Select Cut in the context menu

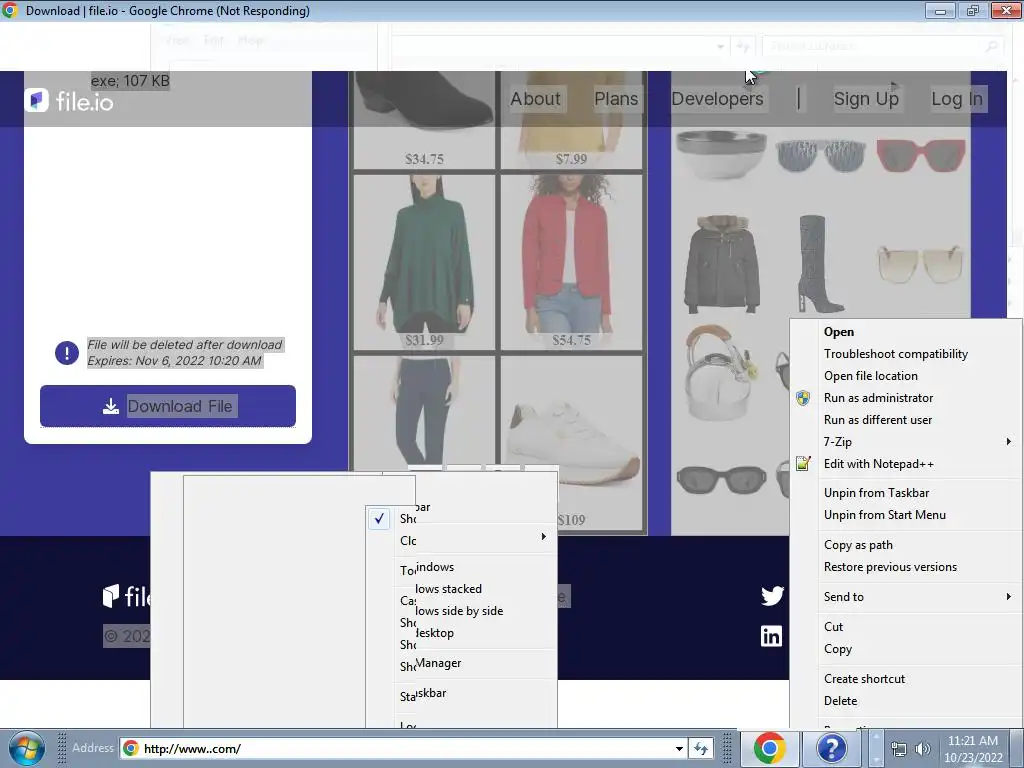click(x=833, y=627)
